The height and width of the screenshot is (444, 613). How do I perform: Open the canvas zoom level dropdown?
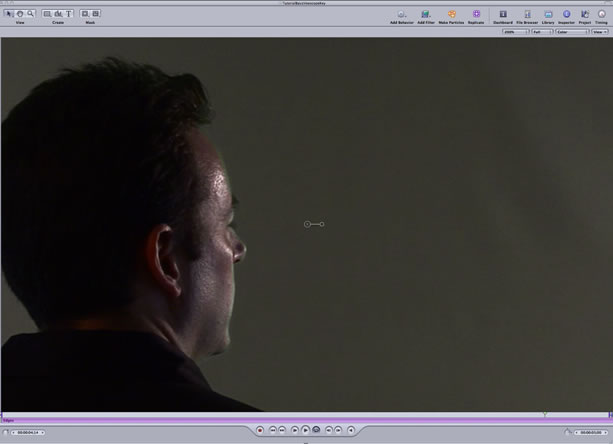pyautogui.click(x=516, y=32)
